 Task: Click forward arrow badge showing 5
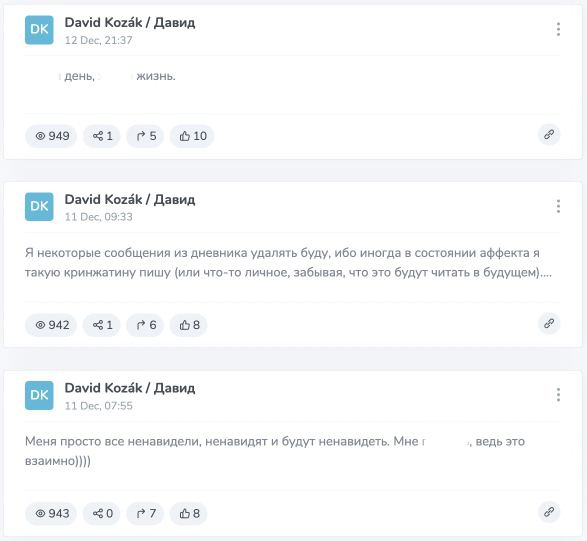pos(145,136)
